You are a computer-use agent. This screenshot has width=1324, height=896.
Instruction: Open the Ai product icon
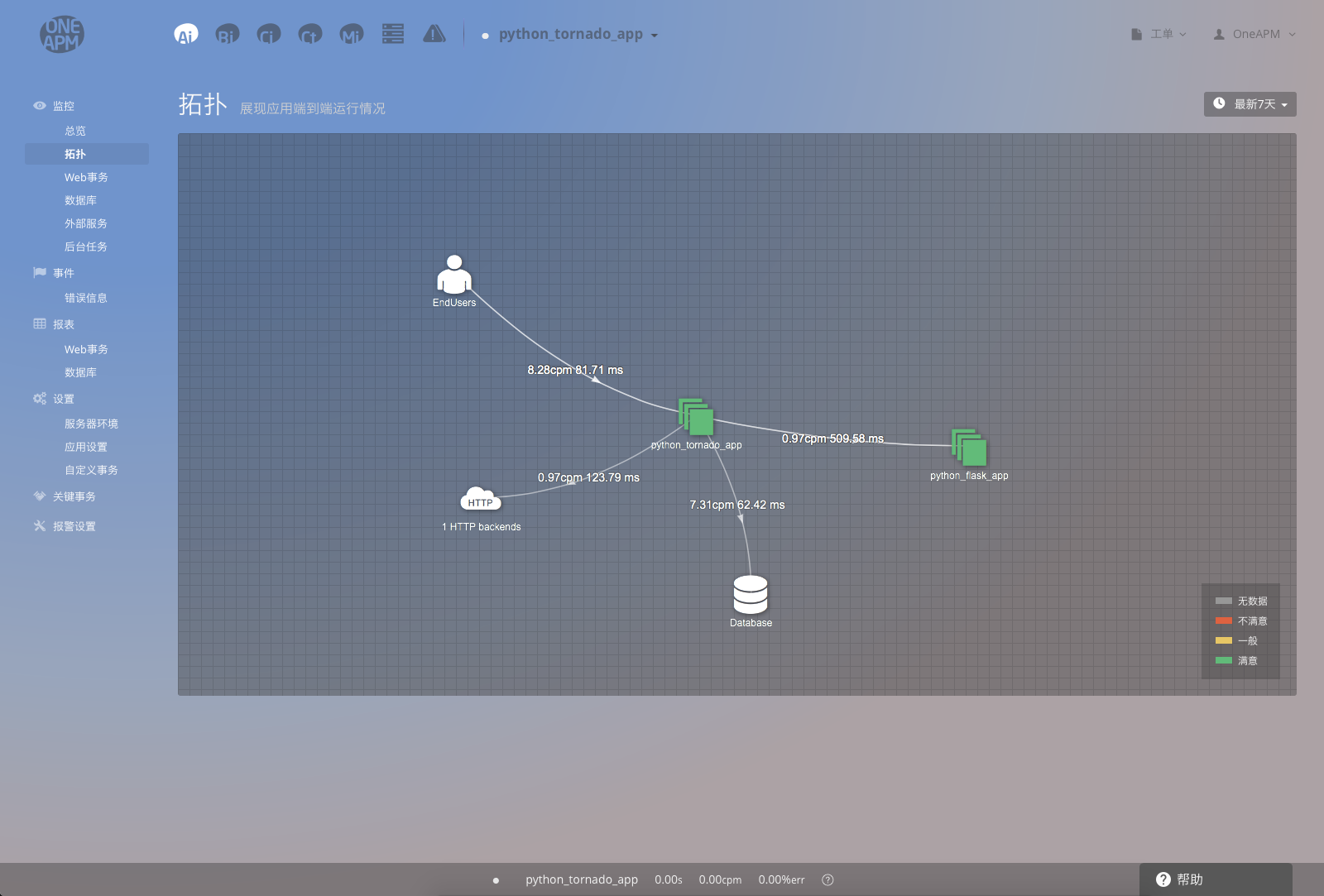coord(186,34)
